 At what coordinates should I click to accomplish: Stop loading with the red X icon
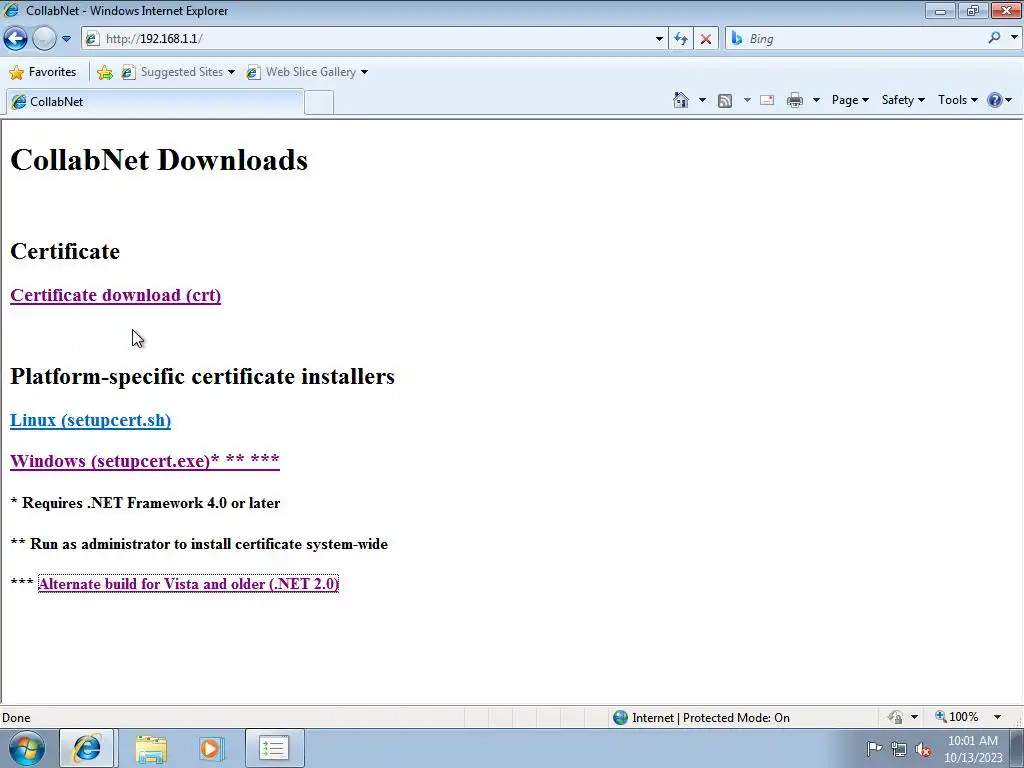pyautogui.click(x=706, y=39)
